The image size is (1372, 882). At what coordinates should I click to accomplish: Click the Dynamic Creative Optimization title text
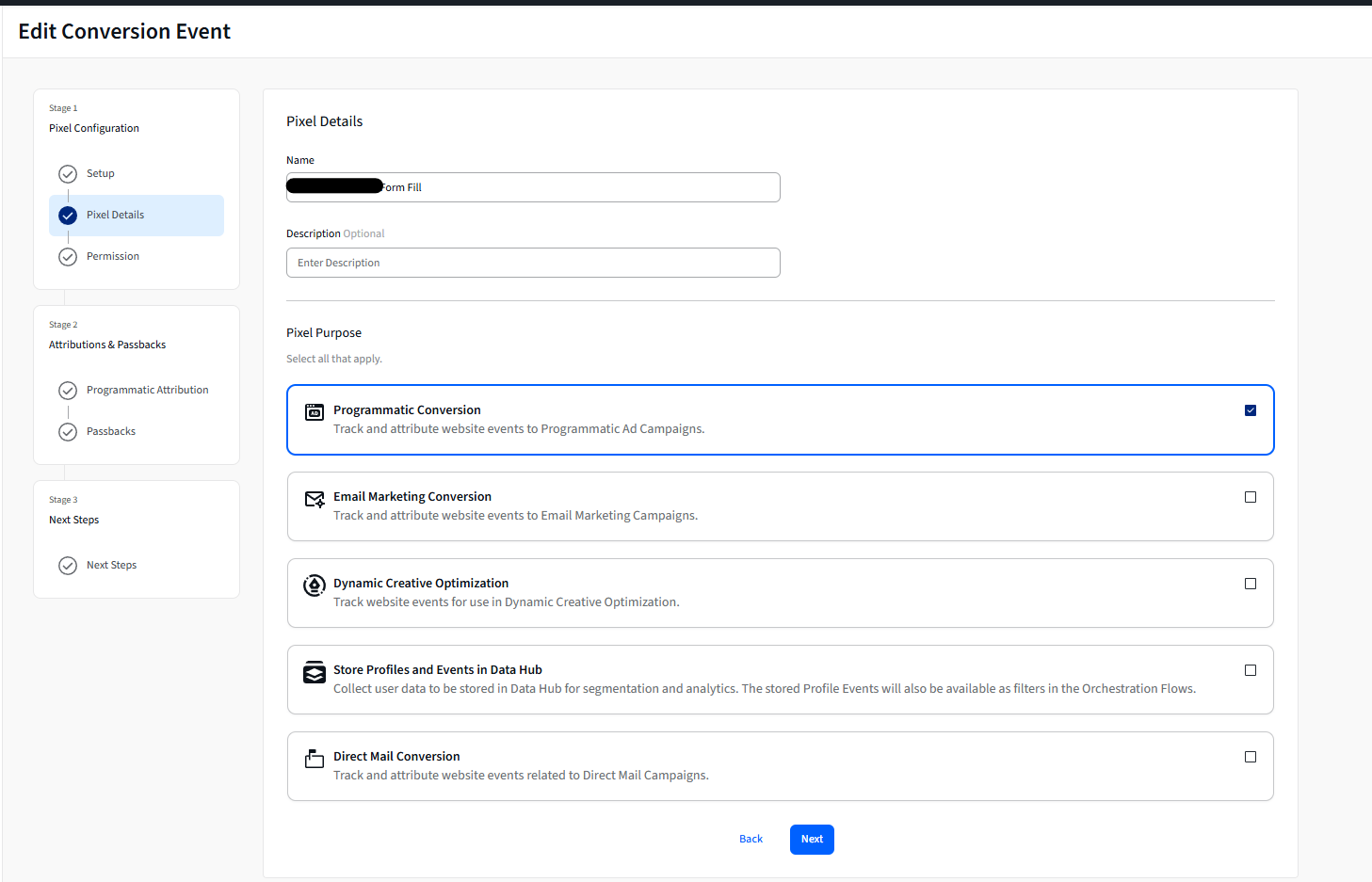[421, 584]
